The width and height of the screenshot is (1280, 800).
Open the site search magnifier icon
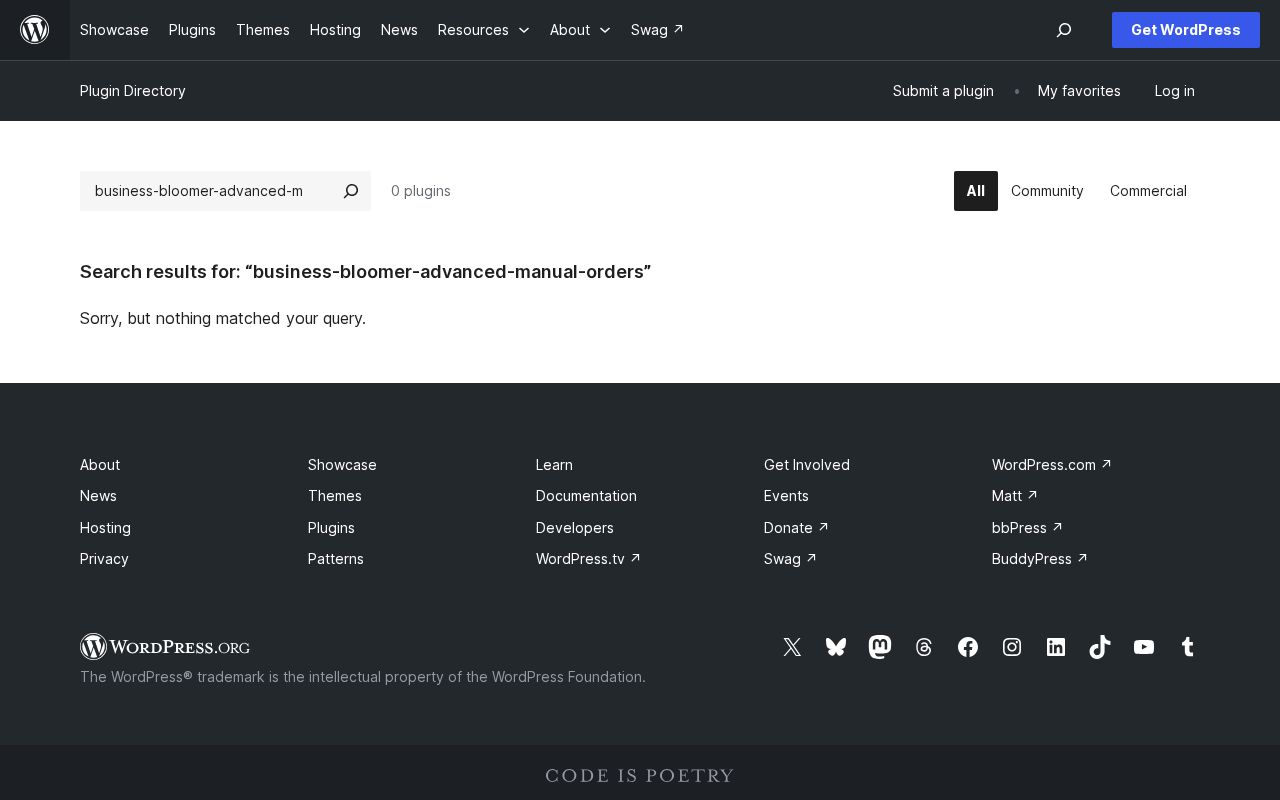[x=1064, y=30]
